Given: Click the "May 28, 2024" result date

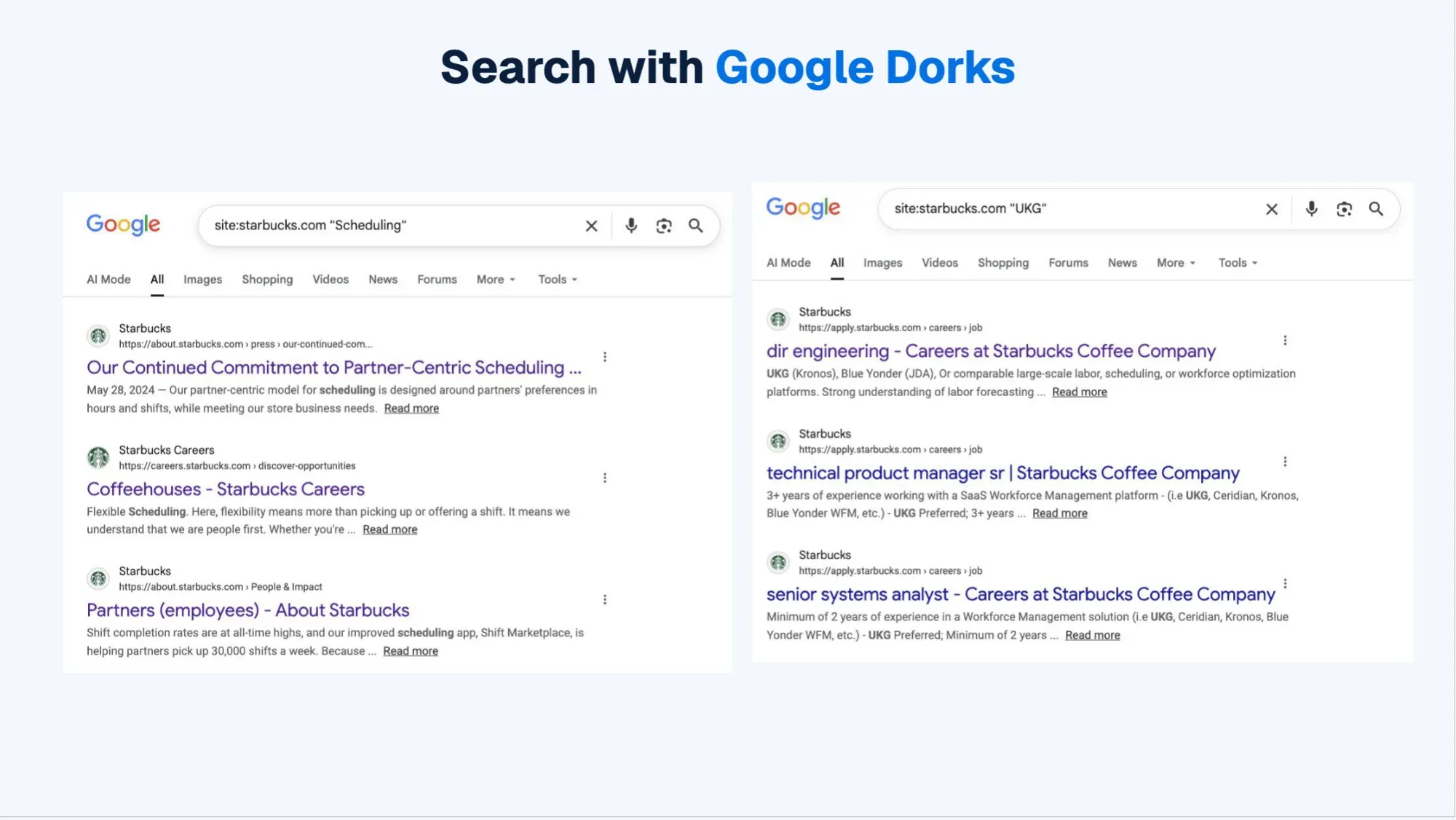Looking at the screenshot, I should (x=121, y=390).
